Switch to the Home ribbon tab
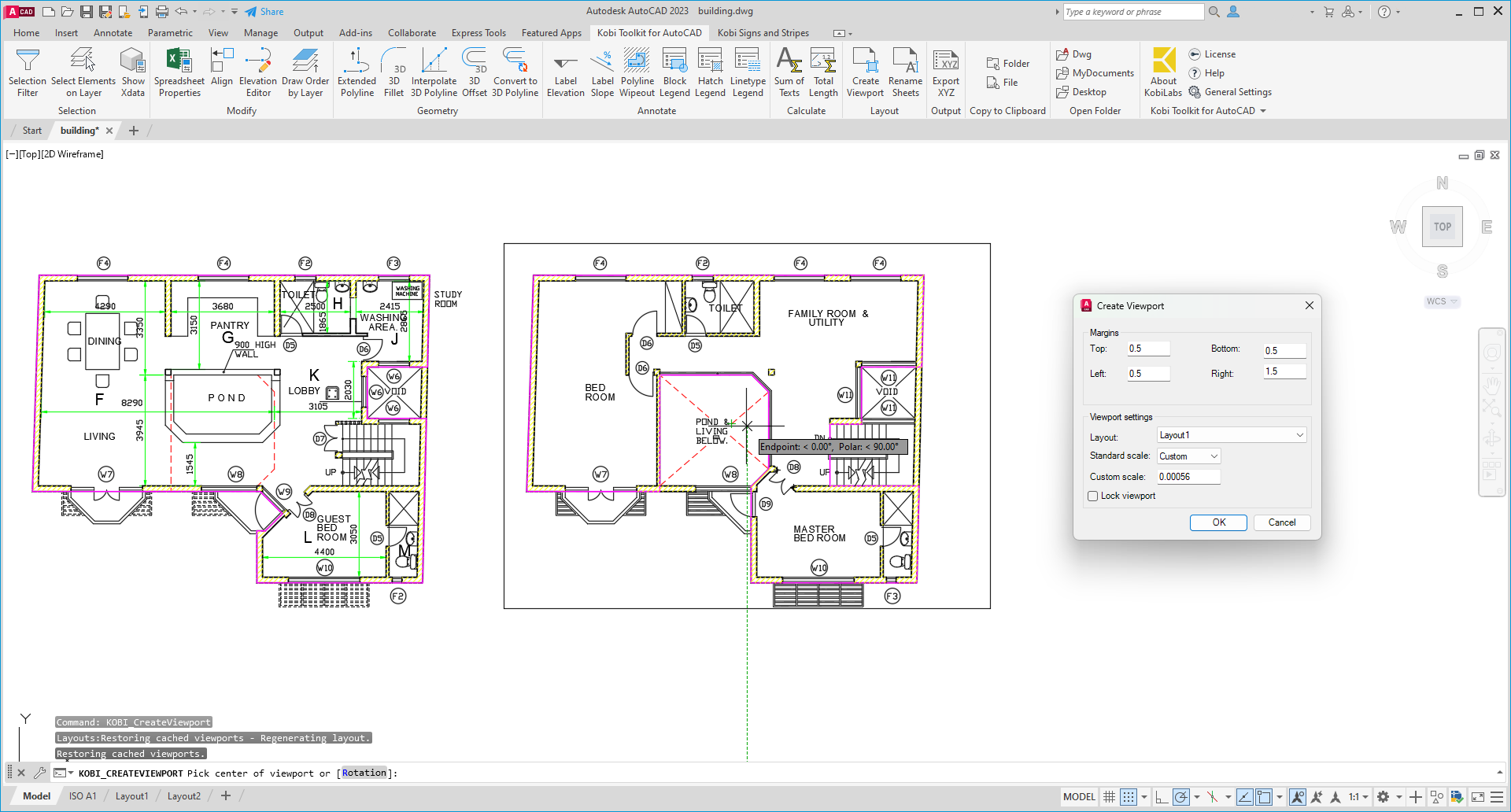The height and width of the screenshot is (812, 1511). 27,33
